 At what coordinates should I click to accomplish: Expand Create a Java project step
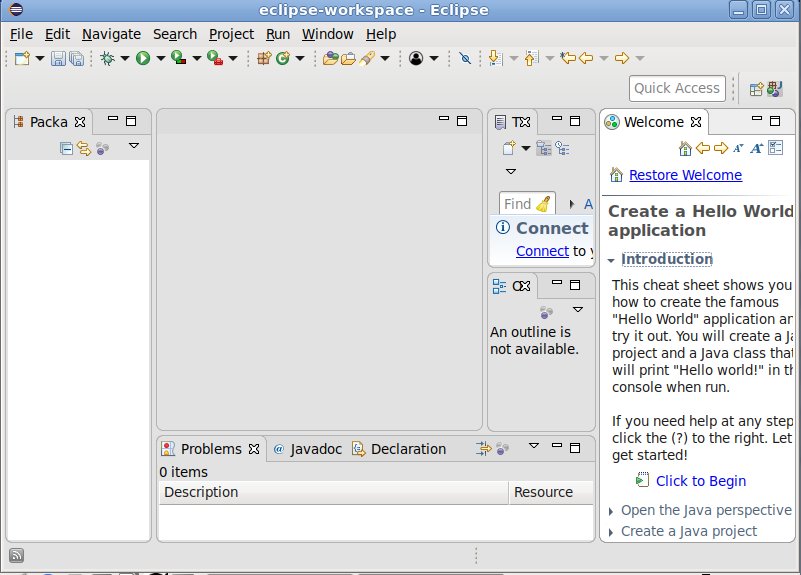pyautogui.click(x=611, y=532)
